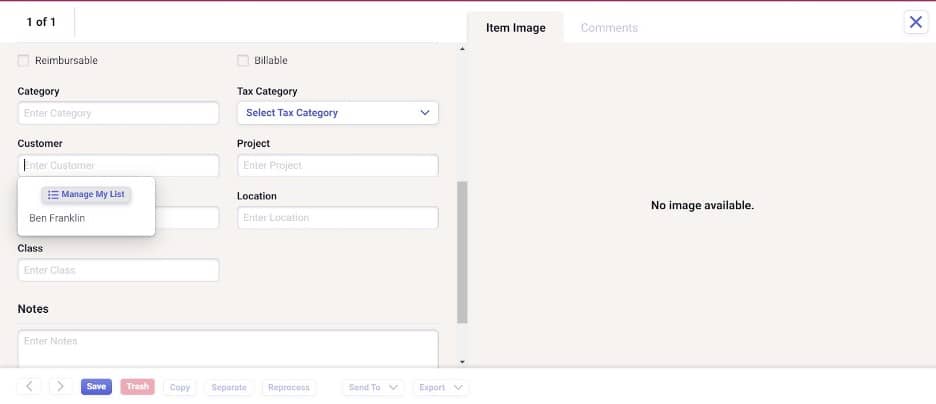Focus the Enter Category input field
Image resolution: width=936 pixels, height=404 pixels.
click(x=118, y=113)
